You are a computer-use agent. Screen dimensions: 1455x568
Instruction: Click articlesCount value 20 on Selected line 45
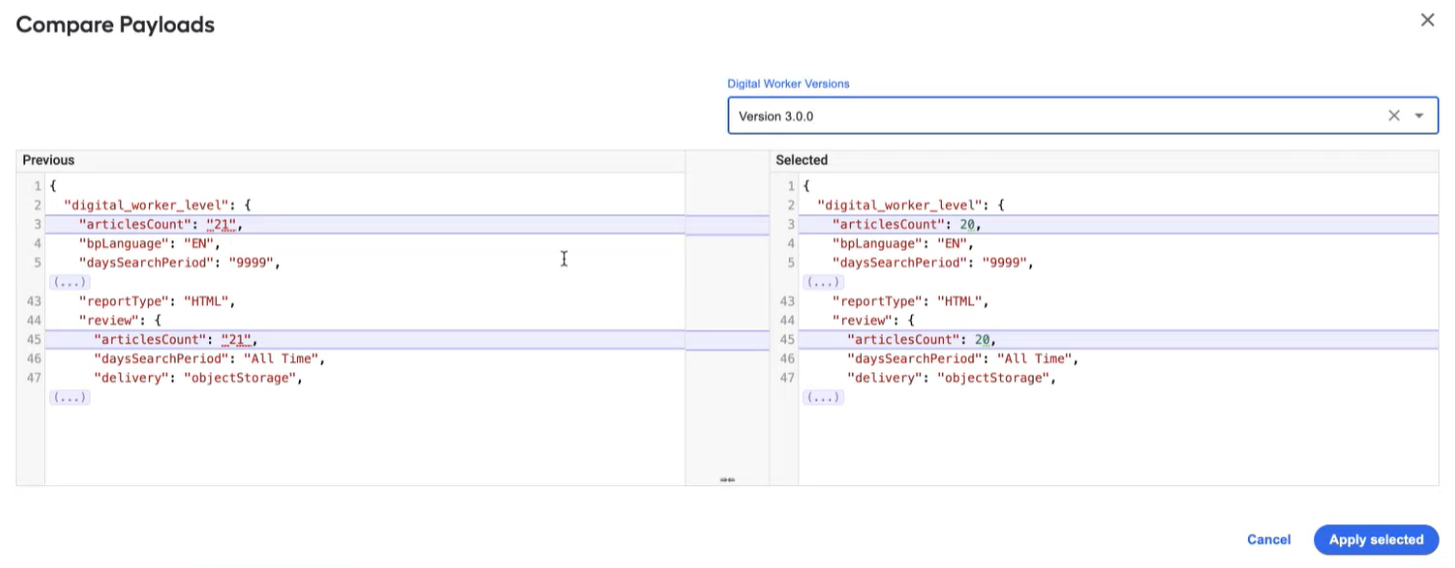pos(982,340)
